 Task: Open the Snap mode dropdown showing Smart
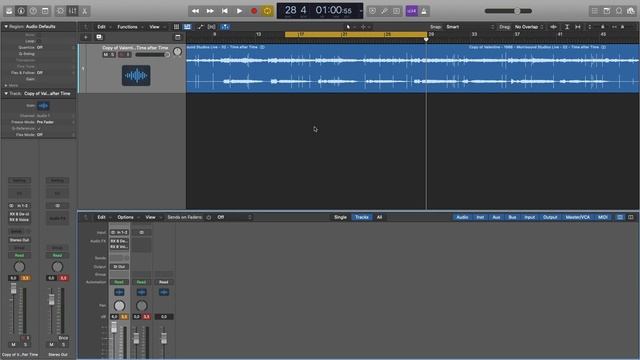(469, 27)
